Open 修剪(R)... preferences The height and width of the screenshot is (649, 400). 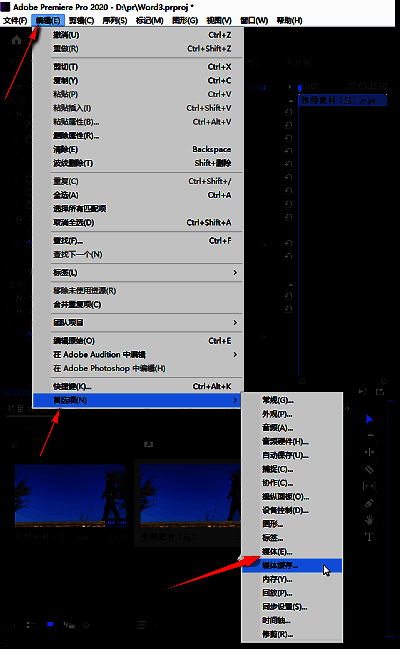tap(292, 634)
